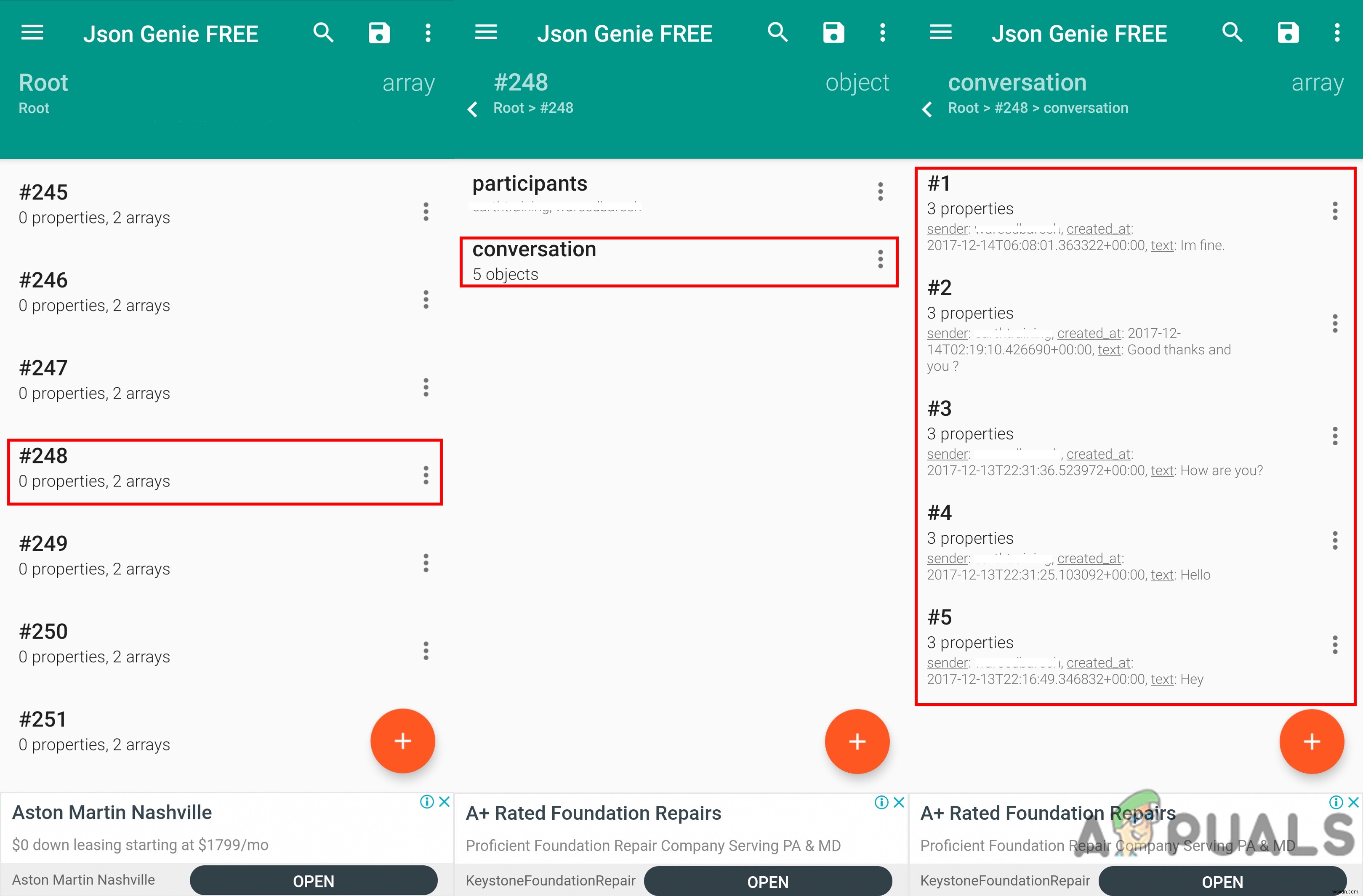Click the save icon on middle panel

point(832,29)
